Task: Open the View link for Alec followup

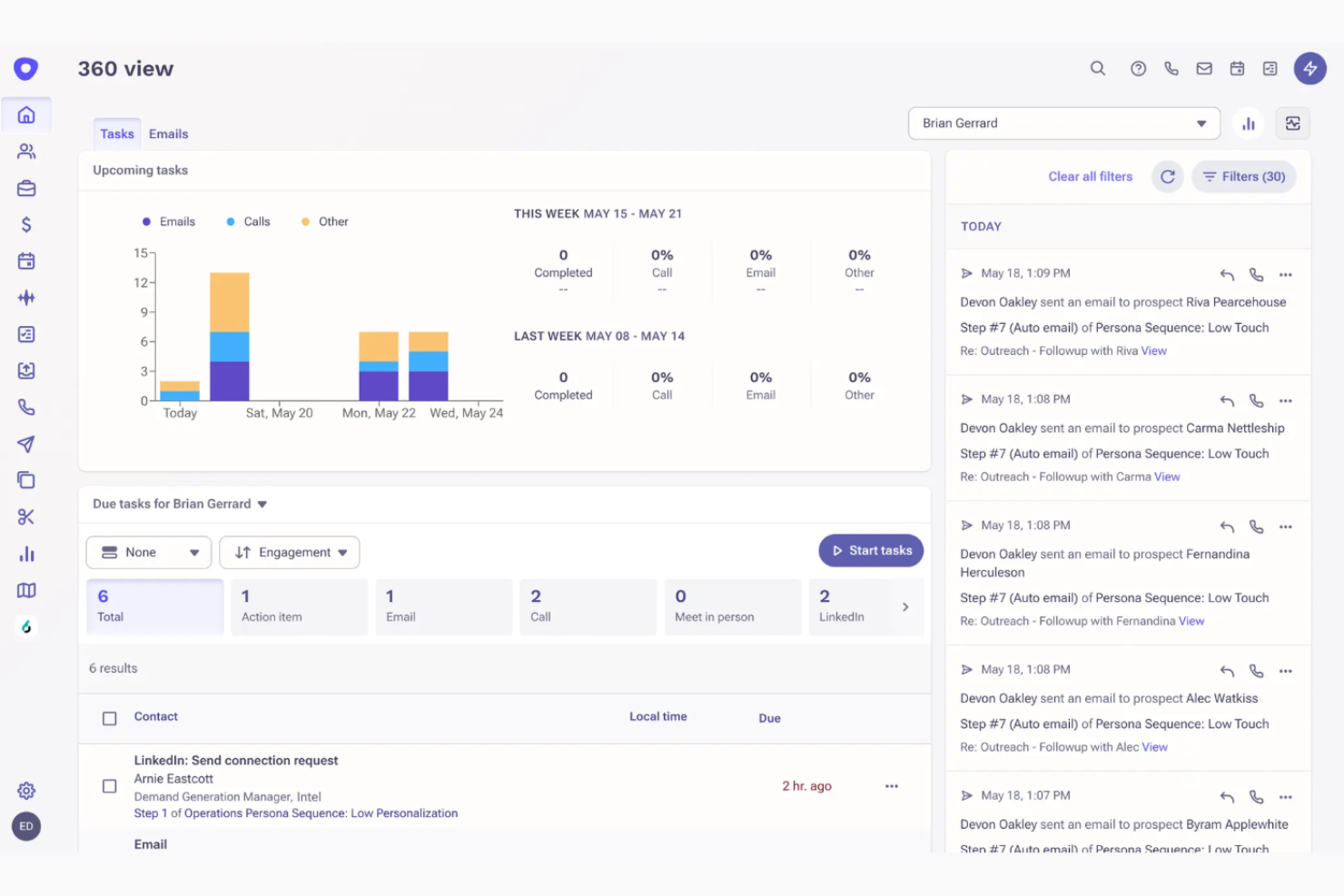Action: coord(1155,748)
